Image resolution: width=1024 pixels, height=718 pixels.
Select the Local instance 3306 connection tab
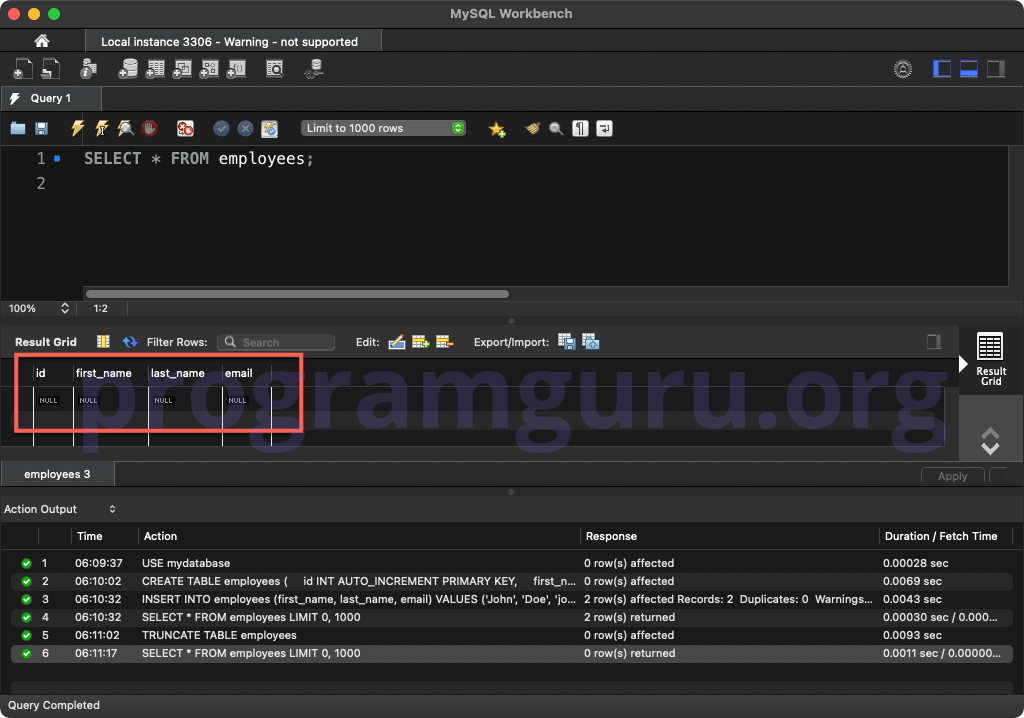click(233, 42)
